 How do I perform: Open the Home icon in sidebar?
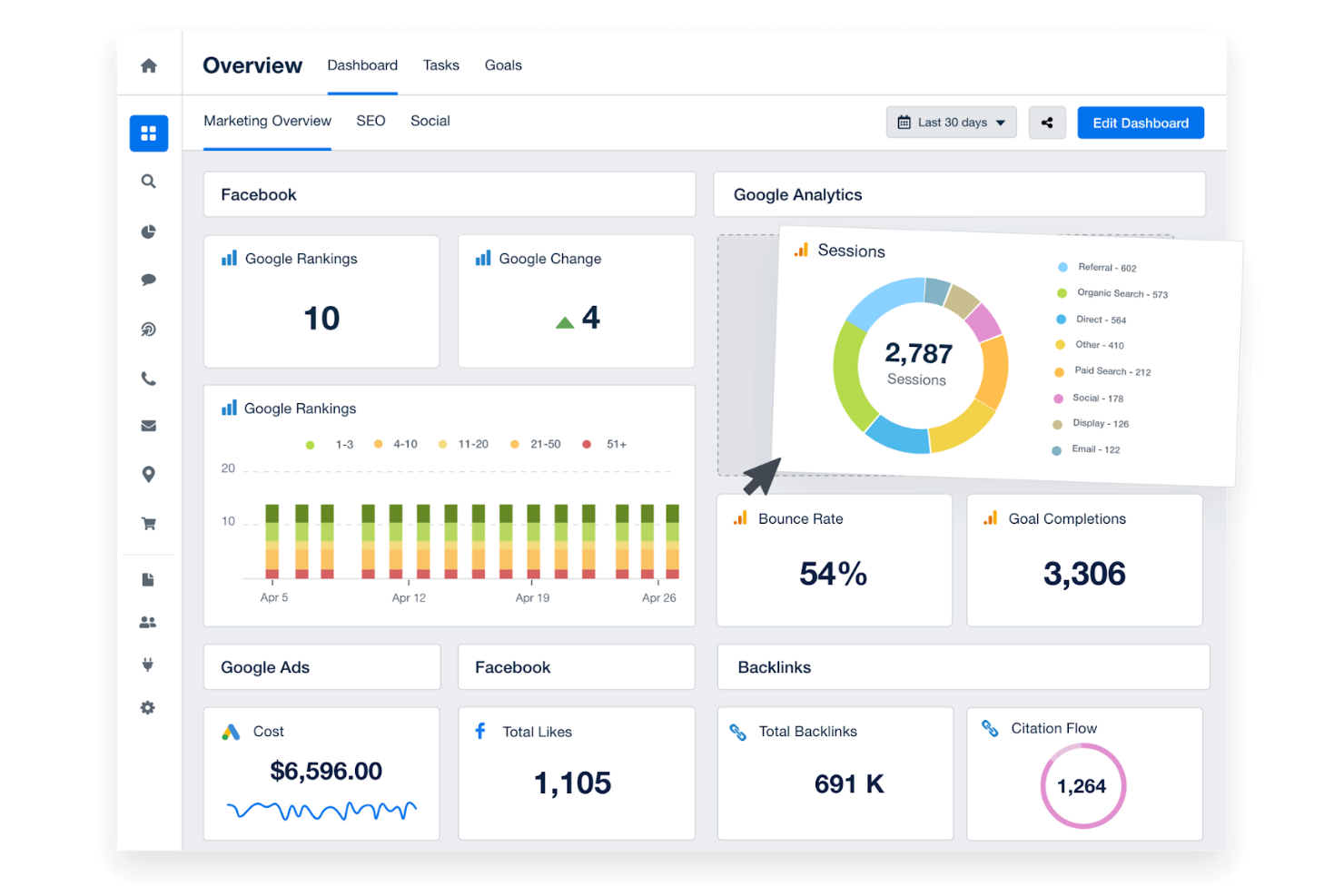149,65
